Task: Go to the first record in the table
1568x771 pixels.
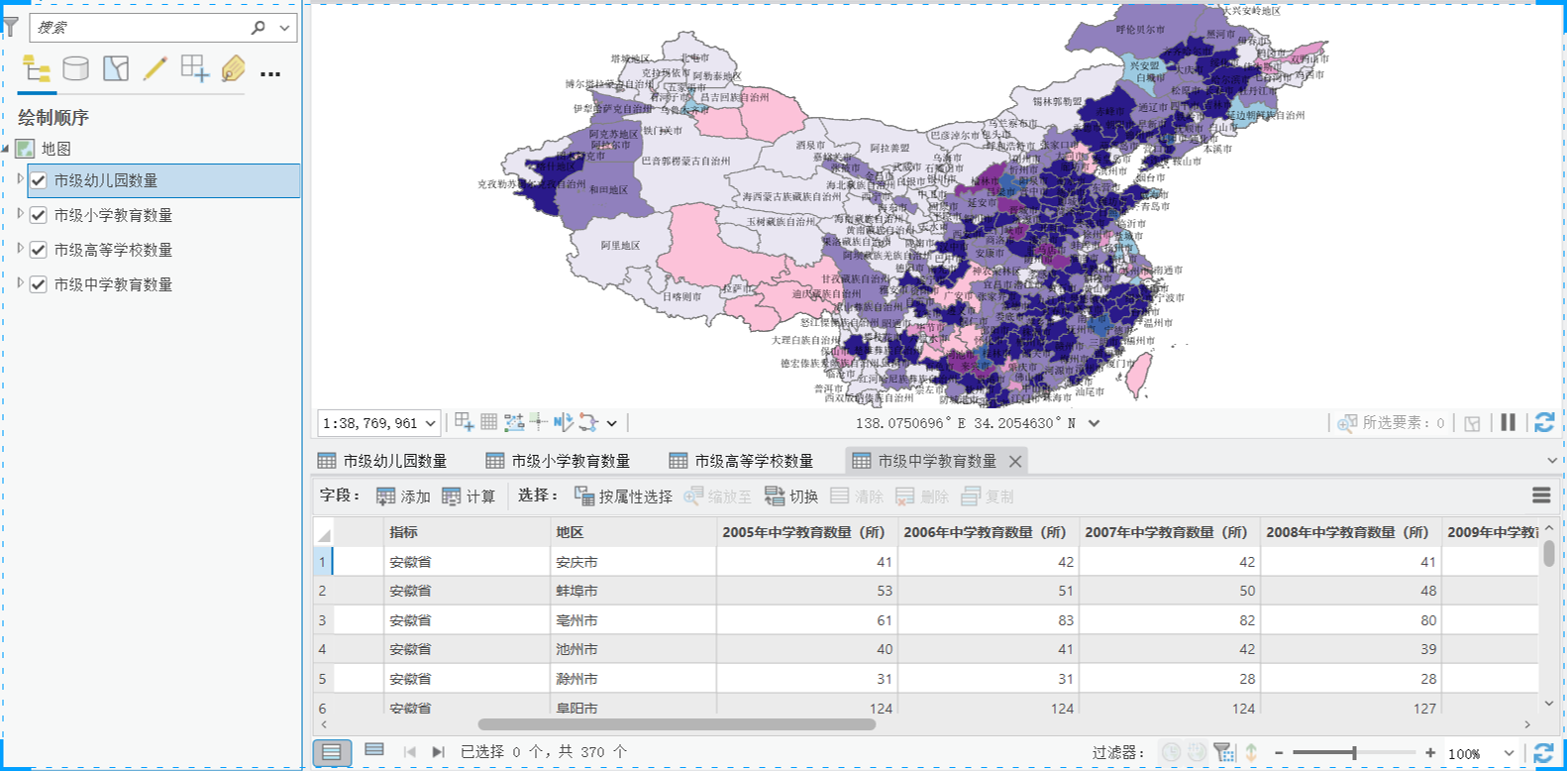Action: point(409,752)
